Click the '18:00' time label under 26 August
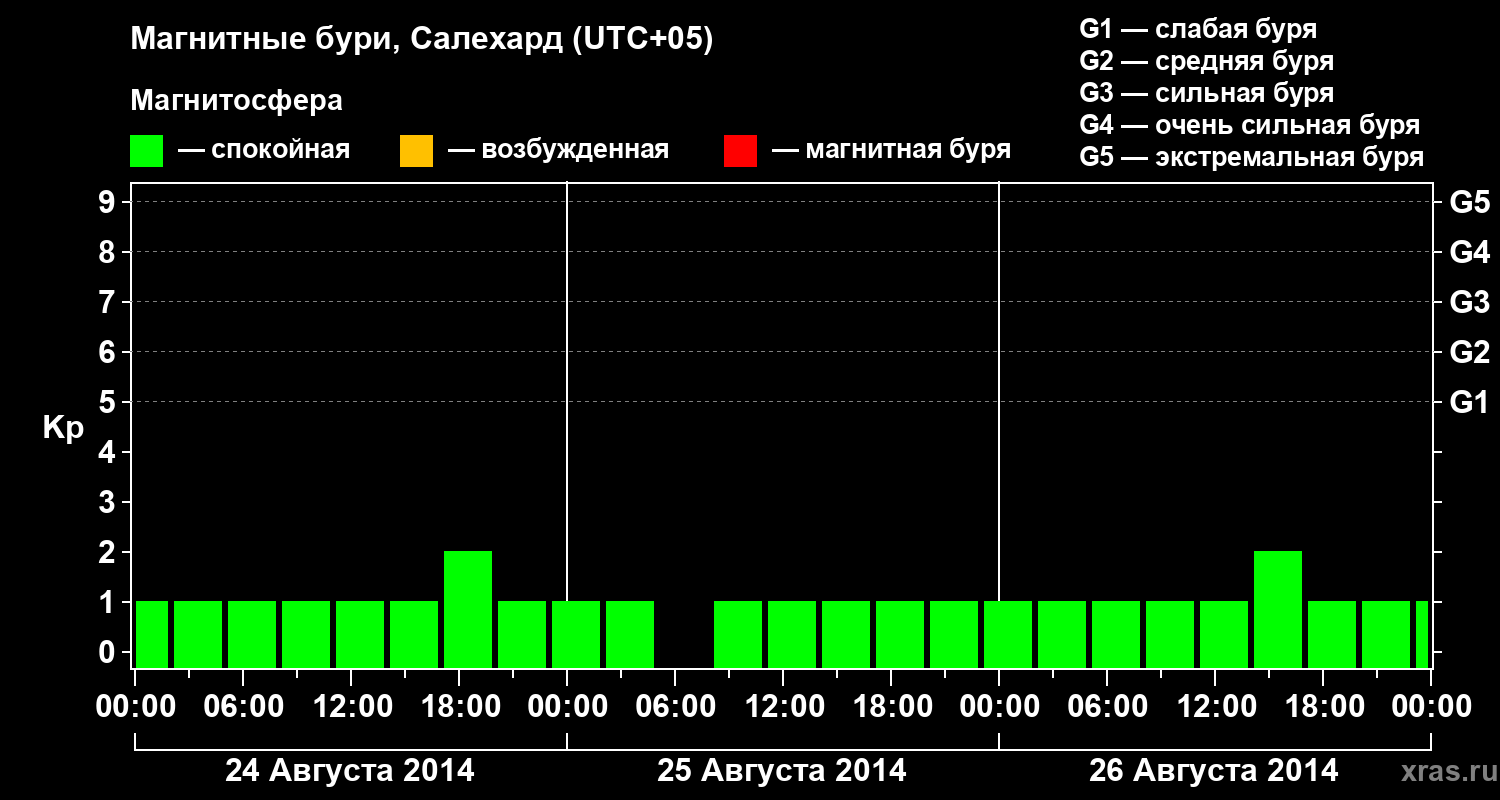Image resolution: width=1500 pixels, height=800 pixels. [1324, 706]
